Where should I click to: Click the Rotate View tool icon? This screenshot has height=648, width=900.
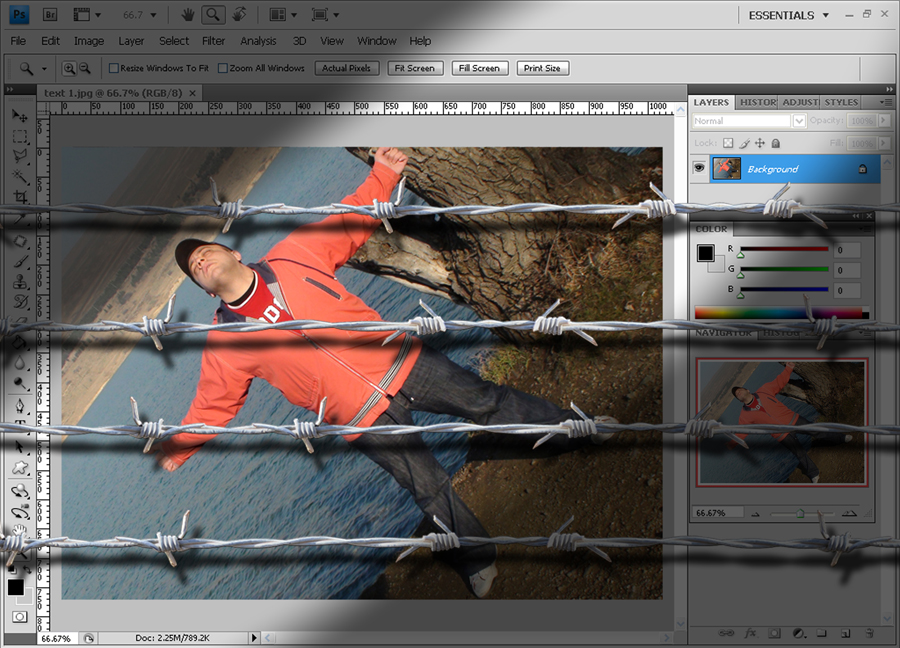[x=238, y=15]
